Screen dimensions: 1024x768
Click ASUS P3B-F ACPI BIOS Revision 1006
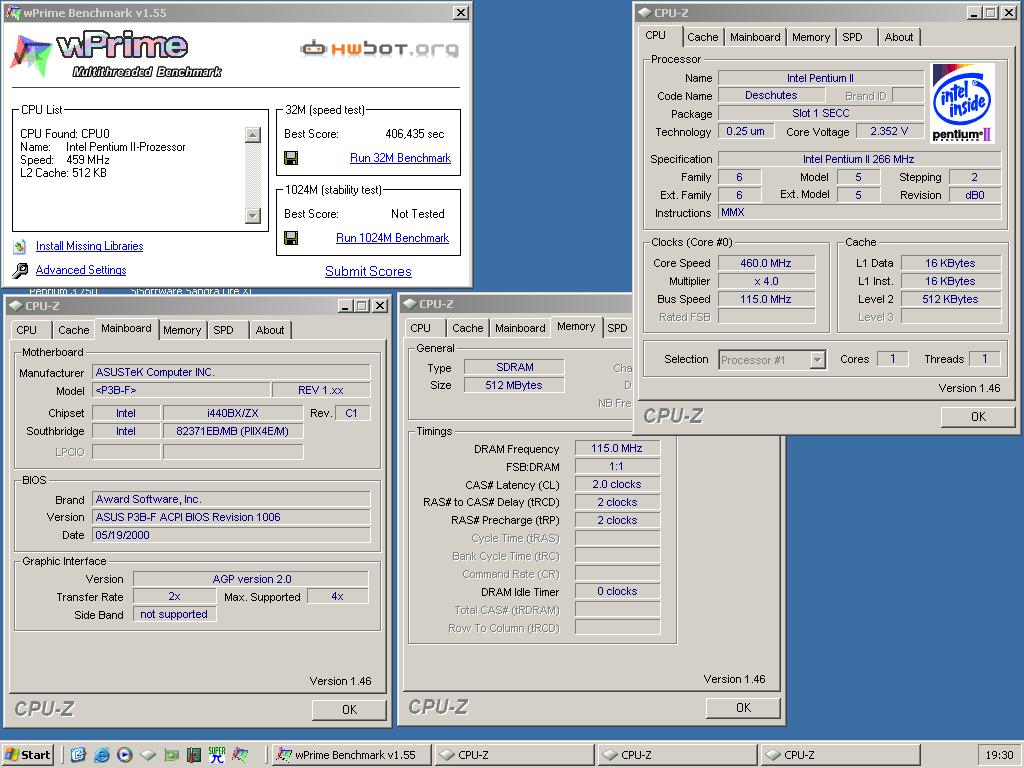[231, 517]
